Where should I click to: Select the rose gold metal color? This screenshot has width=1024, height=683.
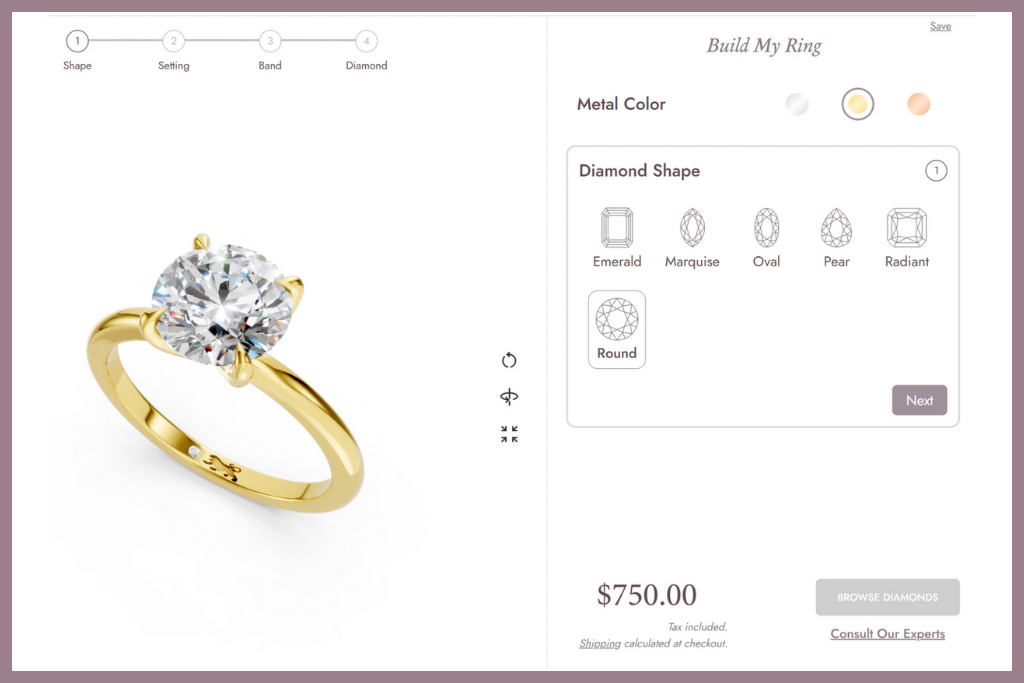point(918,104)
